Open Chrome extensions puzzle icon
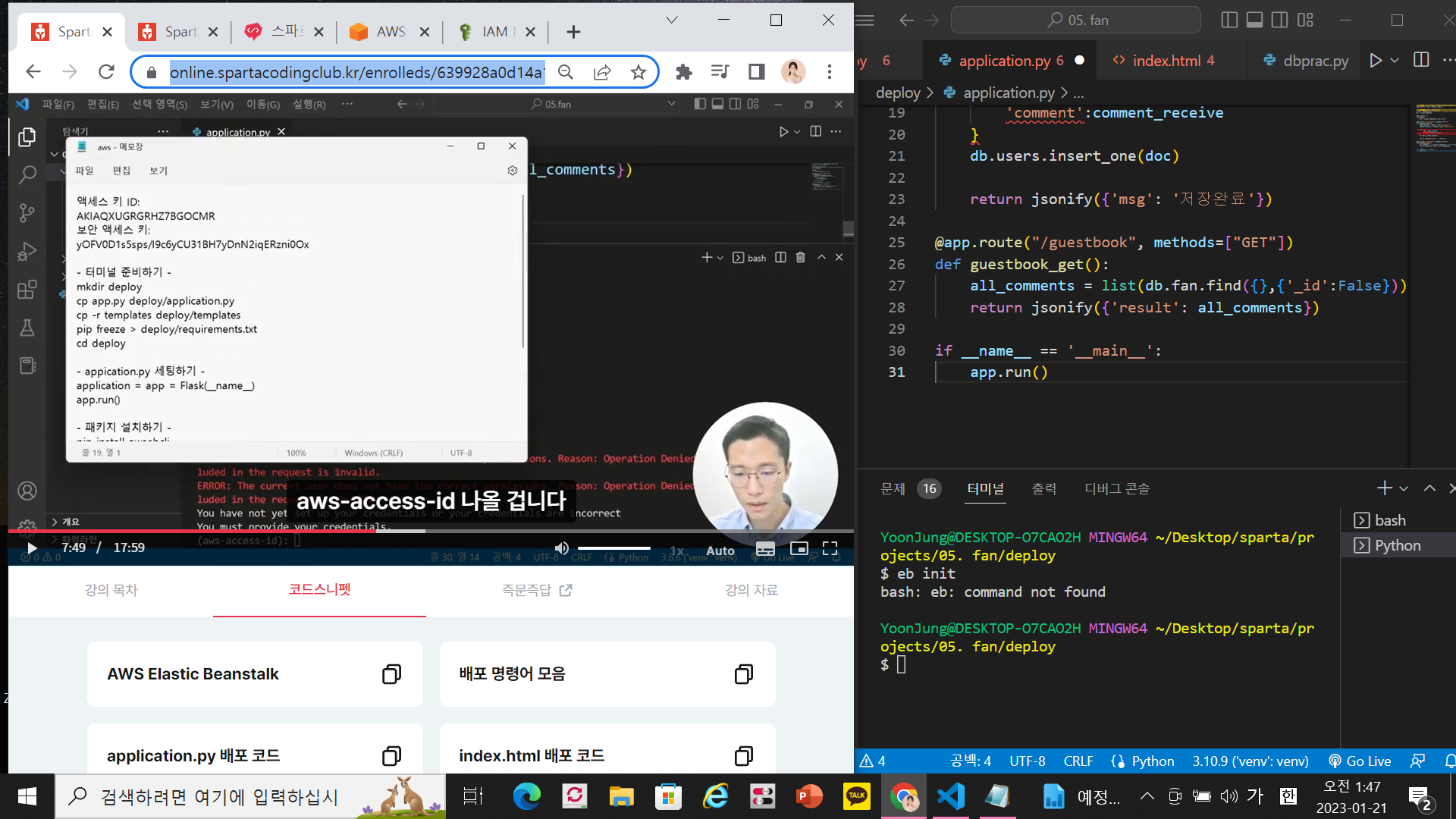The height and width of the screenshot is (819, 1456). click(684, 72)
